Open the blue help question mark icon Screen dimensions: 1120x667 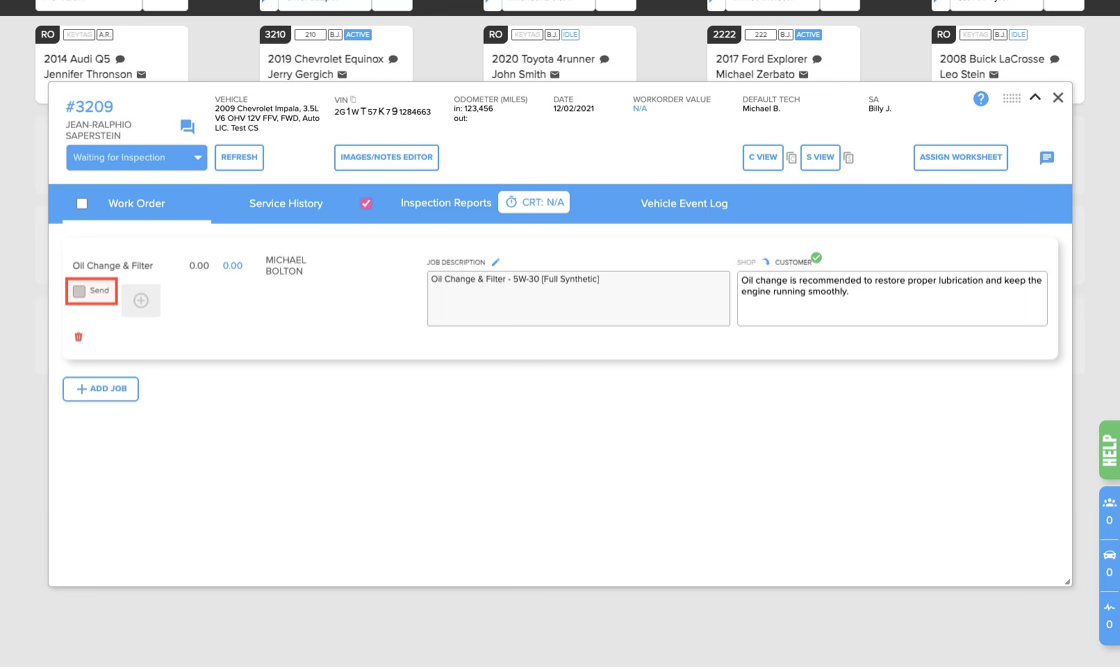coord(980,99)
